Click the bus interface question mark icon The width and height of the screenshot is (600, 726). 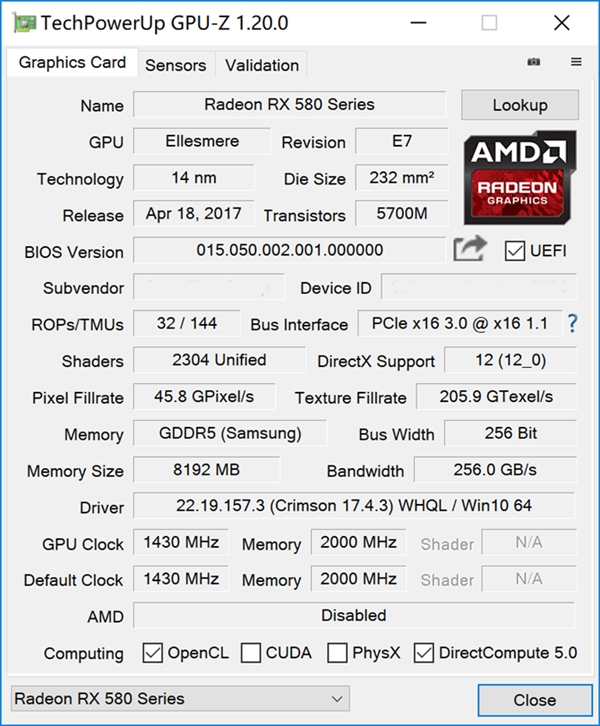point(573,324)
